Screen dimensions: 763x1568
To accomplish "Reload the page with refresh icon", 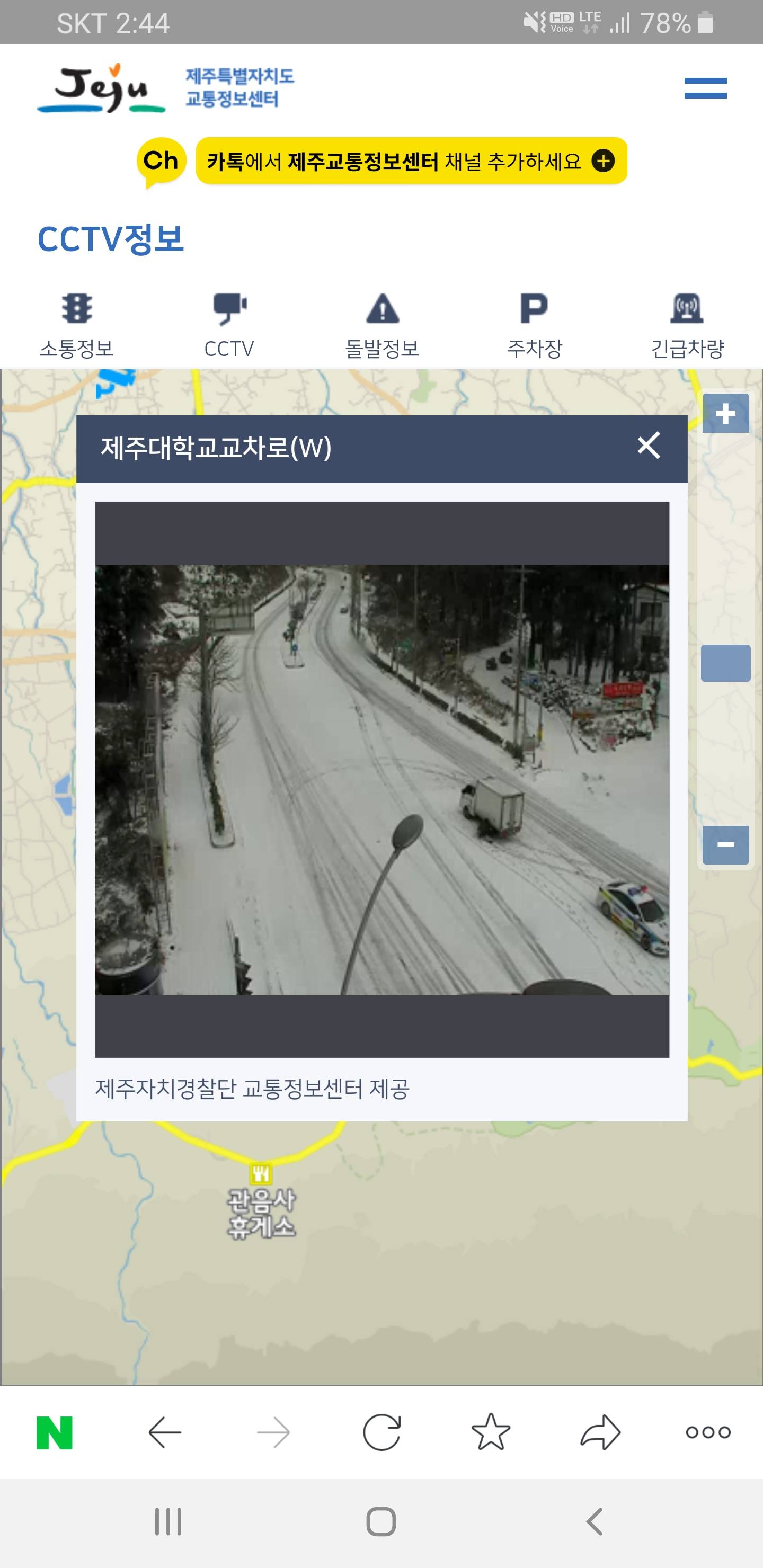I will [382, 1433].
